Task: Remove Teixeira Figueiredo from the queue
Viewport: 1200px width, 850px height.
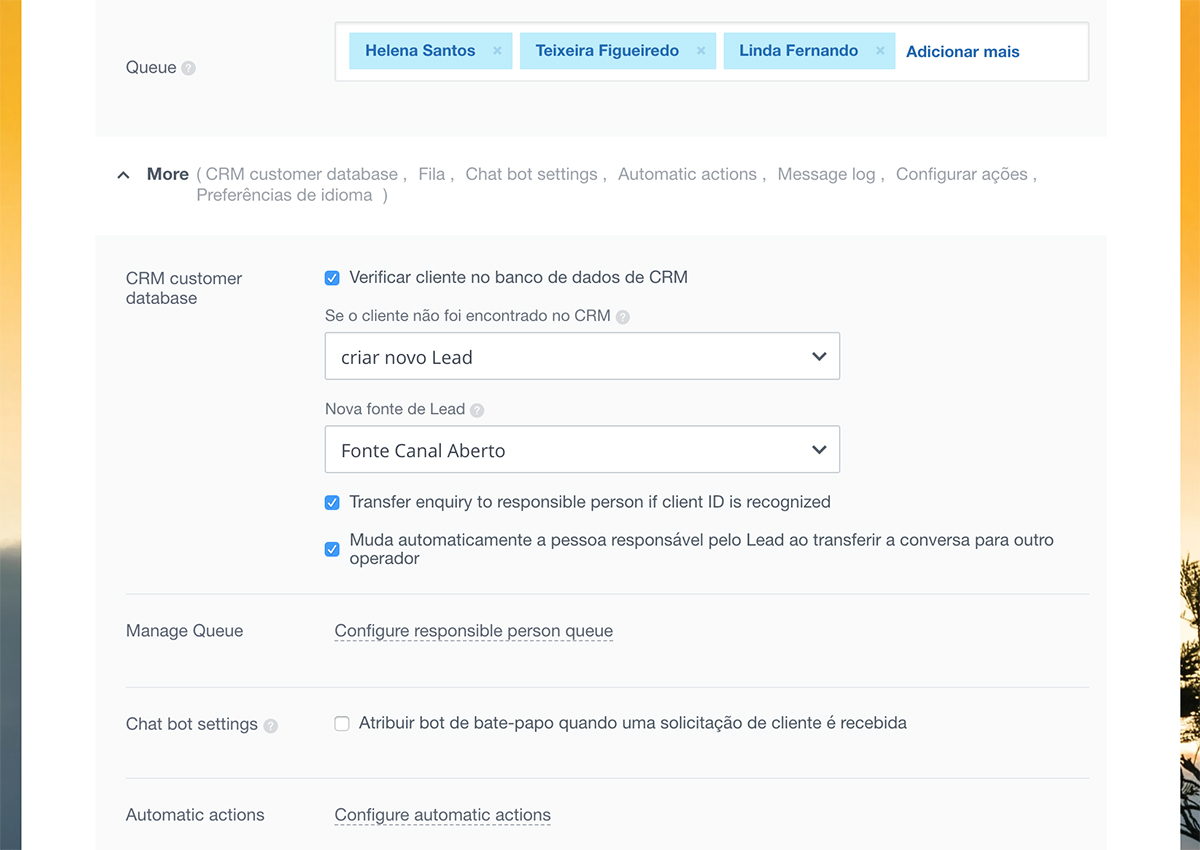Action: (701, 51)
